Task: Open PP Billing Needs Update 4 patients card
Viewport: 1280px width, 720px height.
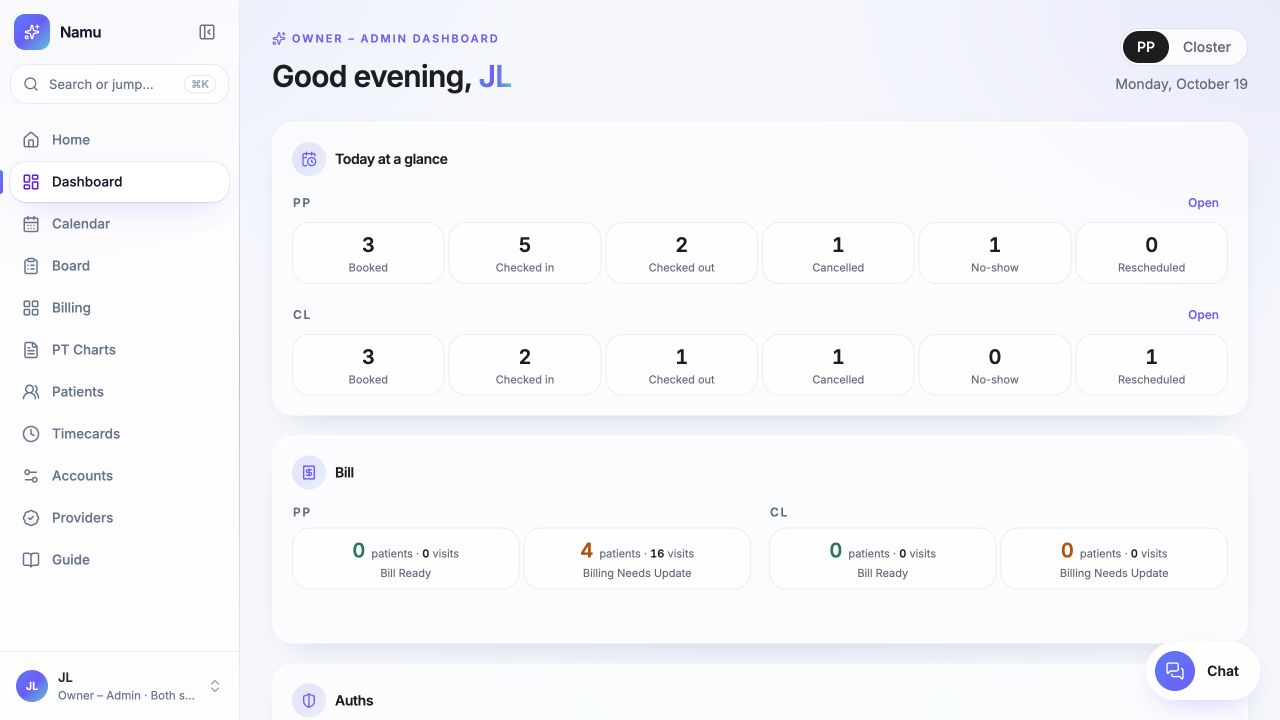Action: pyautogui.click(x=637, y=559)
